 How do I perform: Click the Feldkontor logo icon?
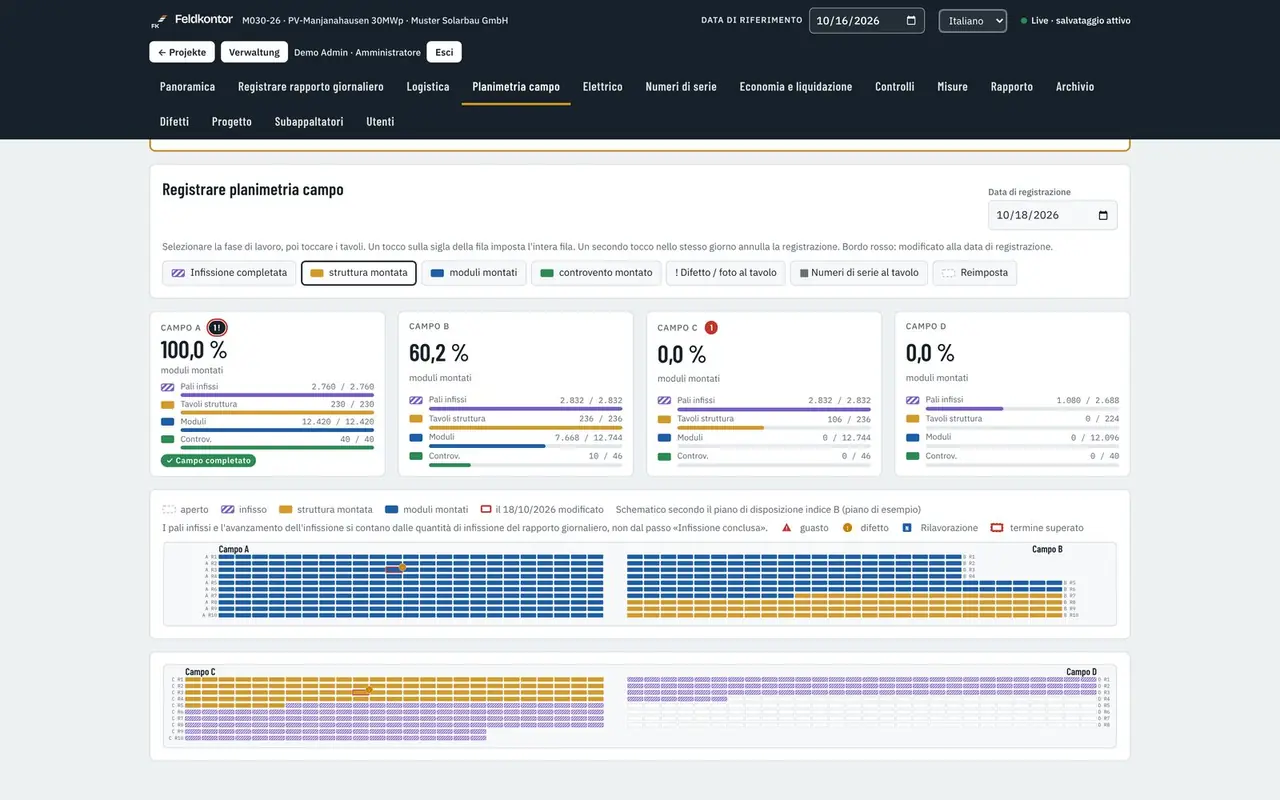157,21
